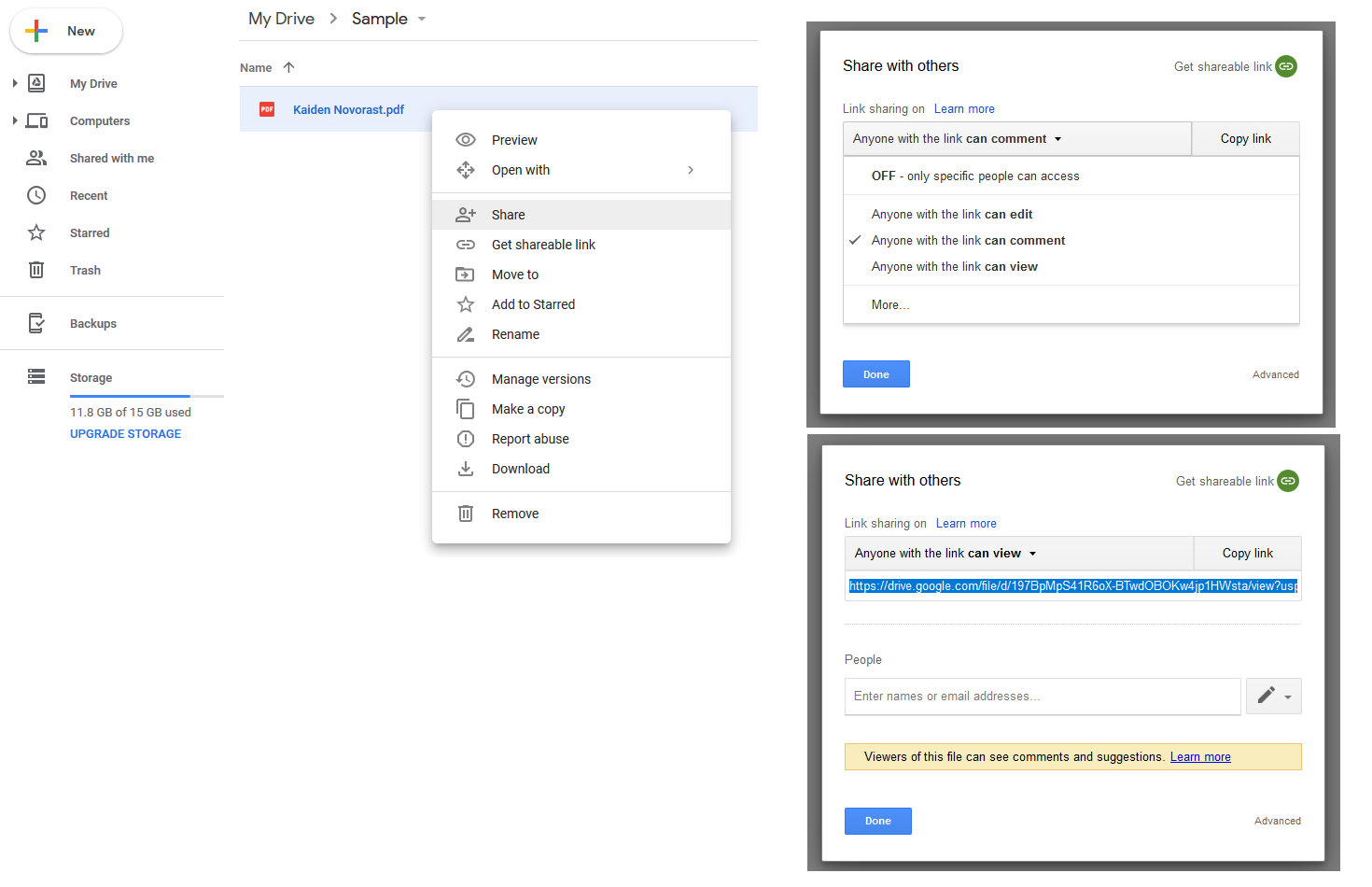Choose Download from the context menu
Screen dimensions: 1372x887
[x=520, y=470]
